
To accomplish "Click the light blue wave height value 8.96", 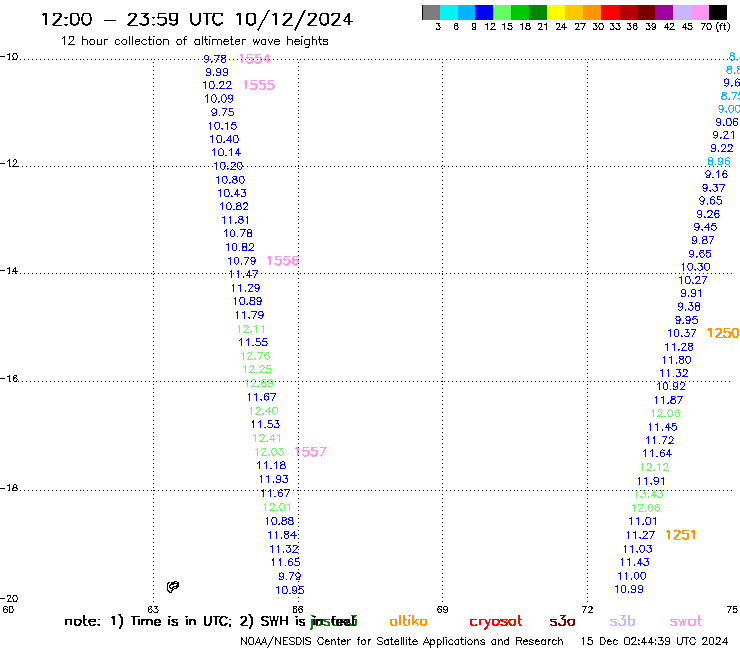I will tap(719, 161).
